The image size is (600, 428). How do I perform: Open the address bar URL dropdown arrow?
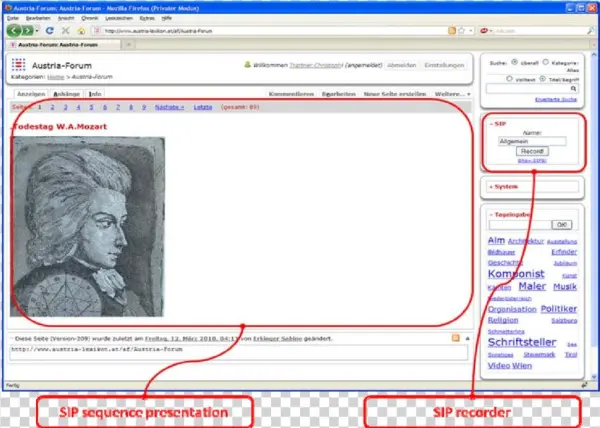point(471,31)
